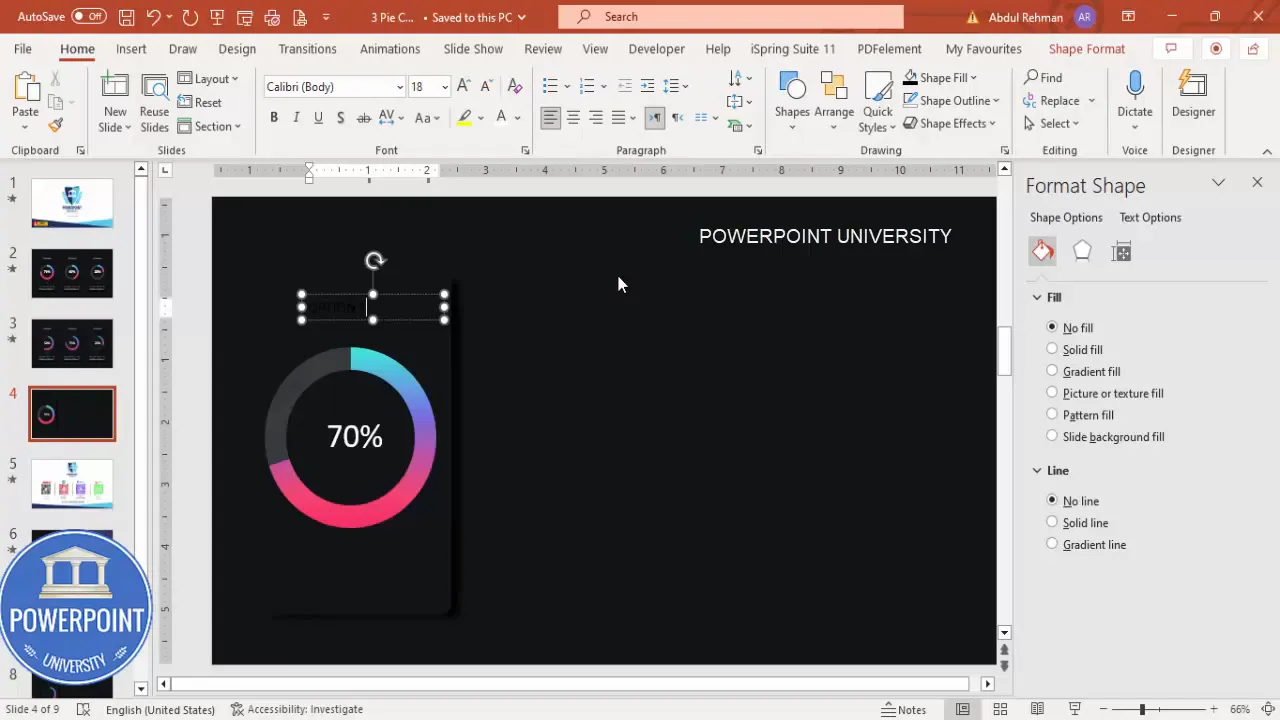Select Solid line option
Image resolution: width=1280 pixels, height=720 pixels.
point(1052,522)
